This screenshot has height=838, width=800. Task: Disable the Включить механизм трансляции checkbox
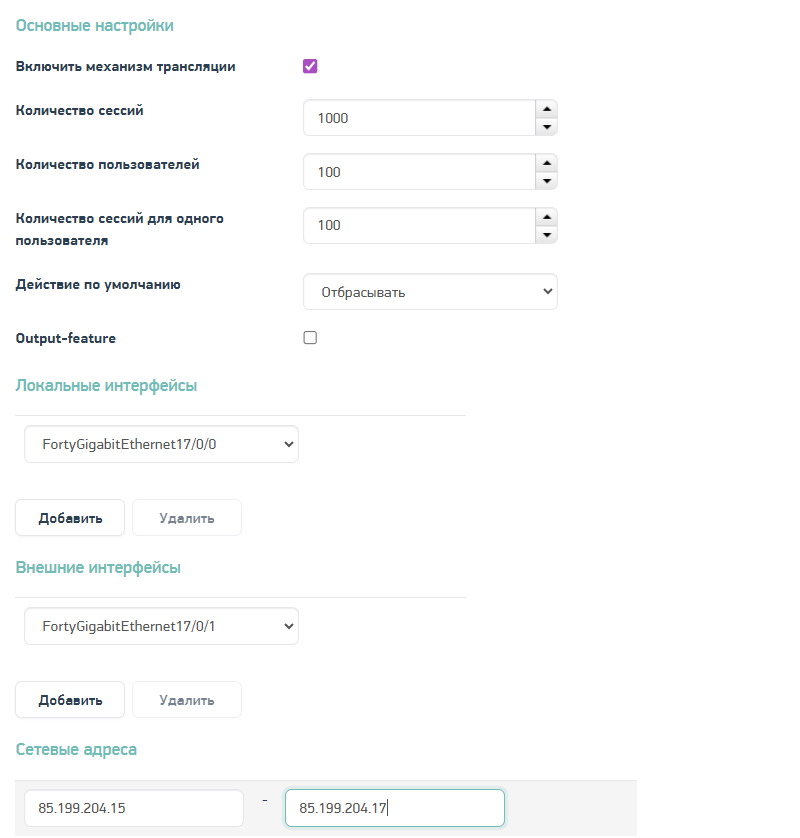pyautogui.click(x=310, y=66)
